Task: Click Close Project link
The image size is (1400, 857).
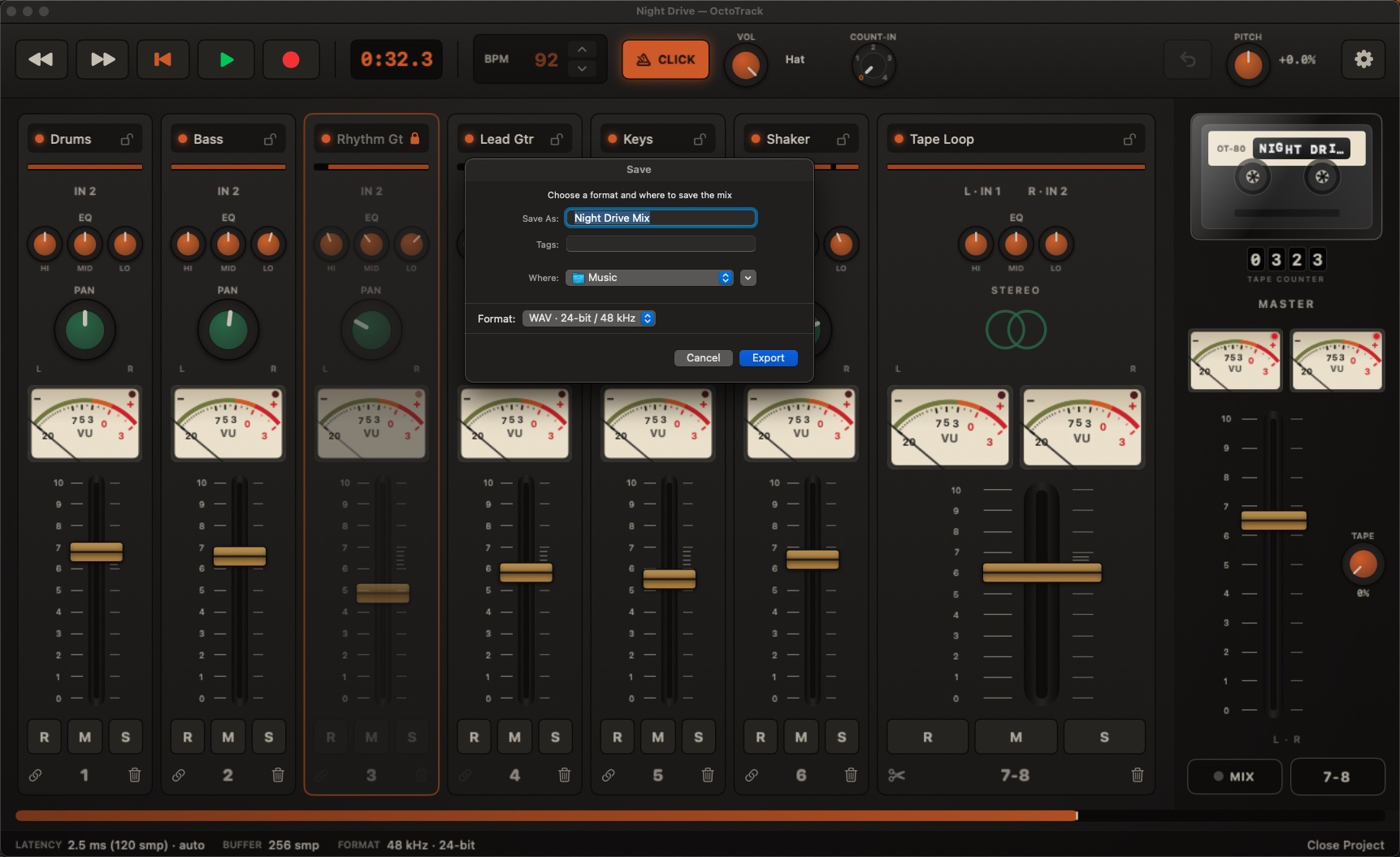Action: pos(1346,845)
